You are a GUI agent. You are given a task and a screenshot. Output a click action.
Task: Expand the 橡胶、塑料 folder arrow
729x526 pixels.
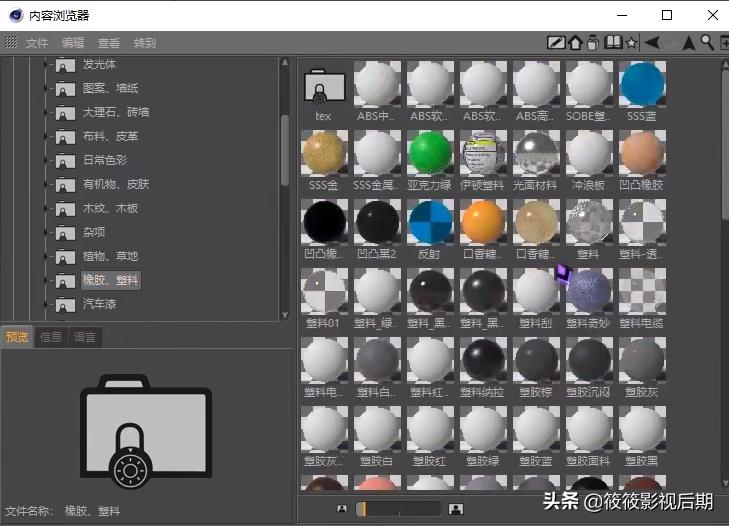pos(46,281)
